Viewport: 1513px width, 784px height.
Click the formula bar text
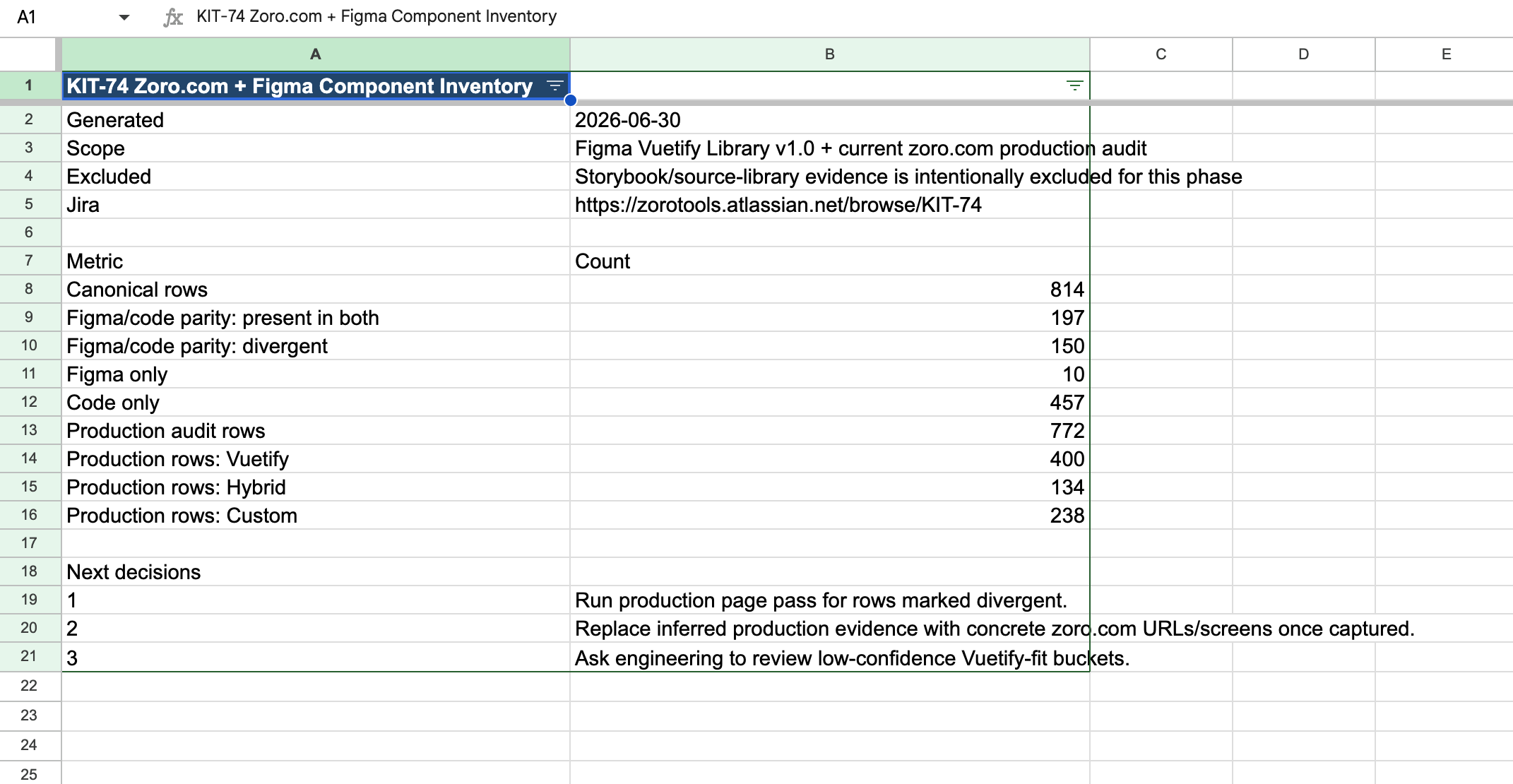click(376, 16)
